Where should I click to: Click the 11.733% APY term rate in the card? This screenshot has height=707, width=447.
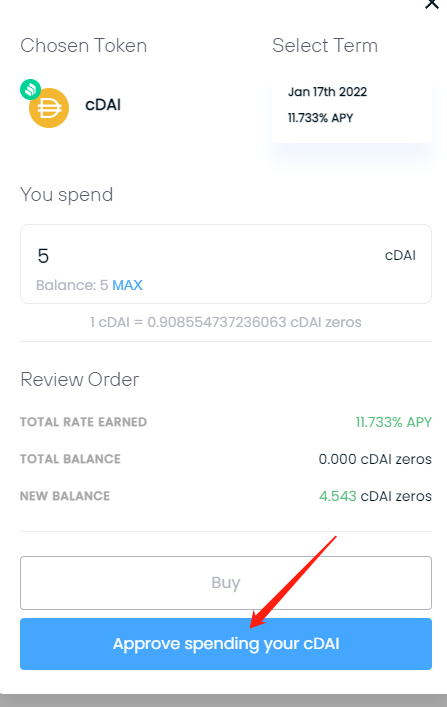click(320, 118)
